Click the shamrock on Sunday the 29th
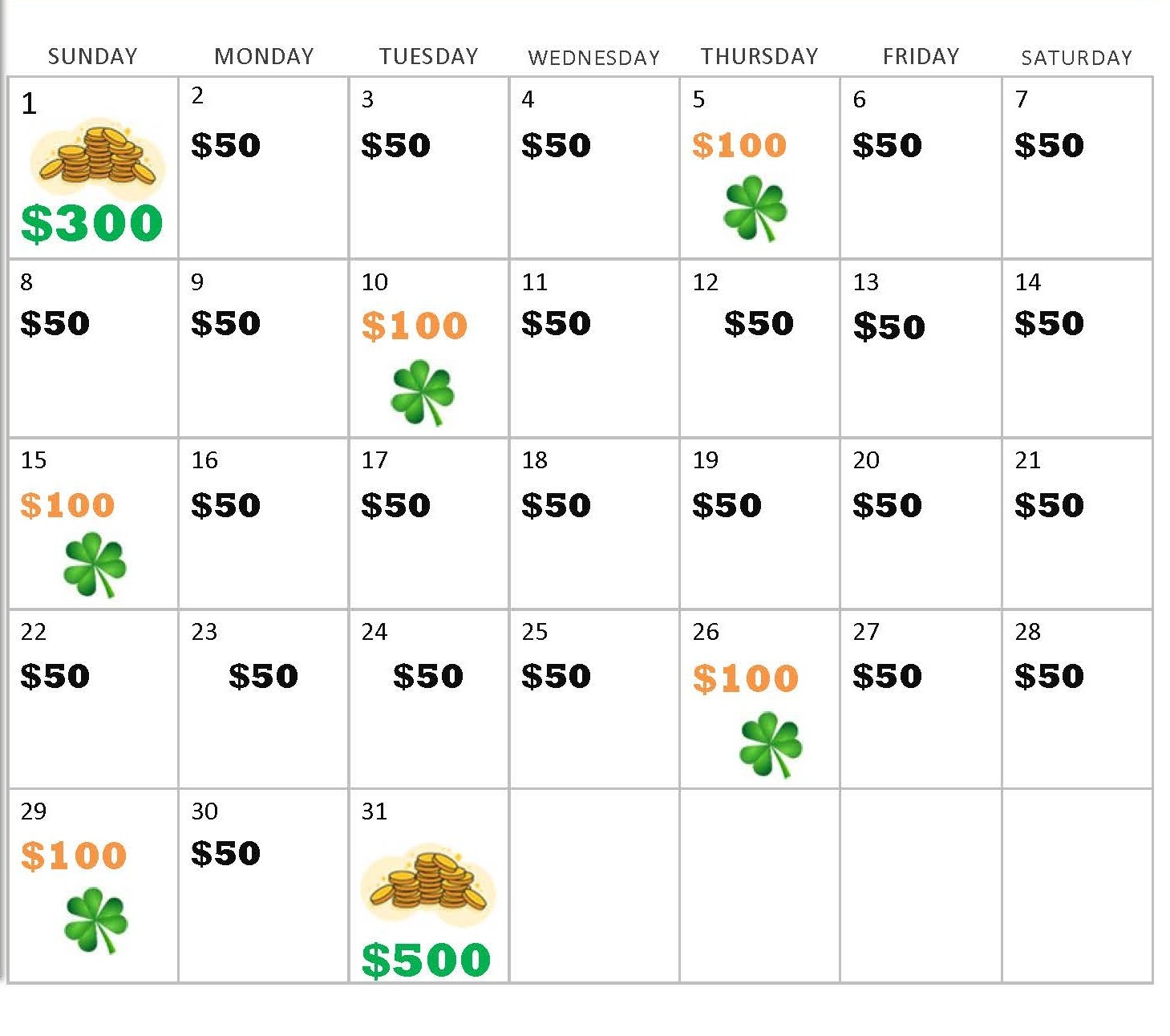1170x1036 pixels. click(95, 920)
